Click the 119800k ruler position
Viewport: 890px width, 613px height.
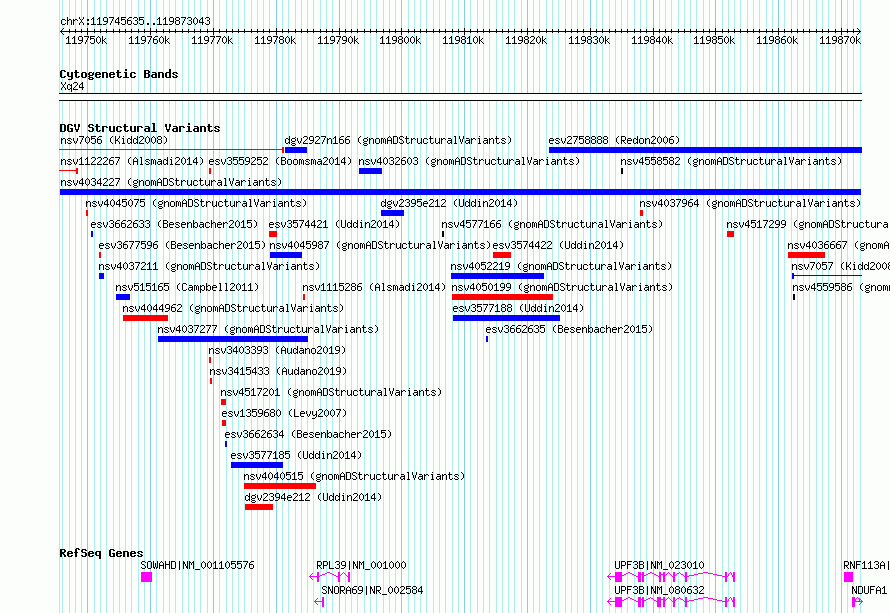tap(400, 40)
